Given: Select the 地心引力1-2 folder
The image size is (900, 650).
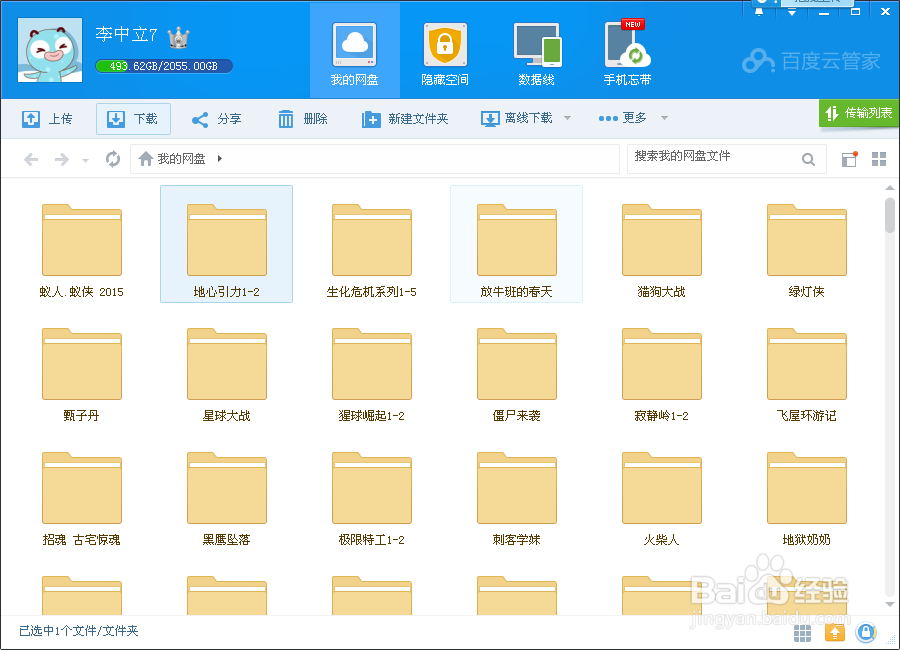Looking at the screenshot, I should 227,244.
